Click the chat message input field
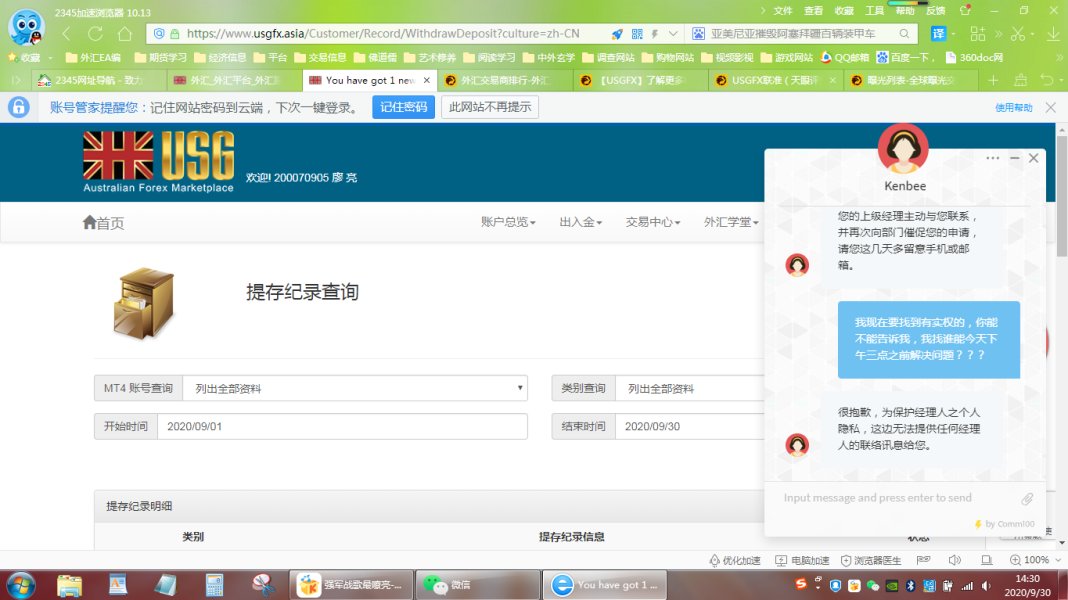1068x600 pixels. tap(895, 498)
